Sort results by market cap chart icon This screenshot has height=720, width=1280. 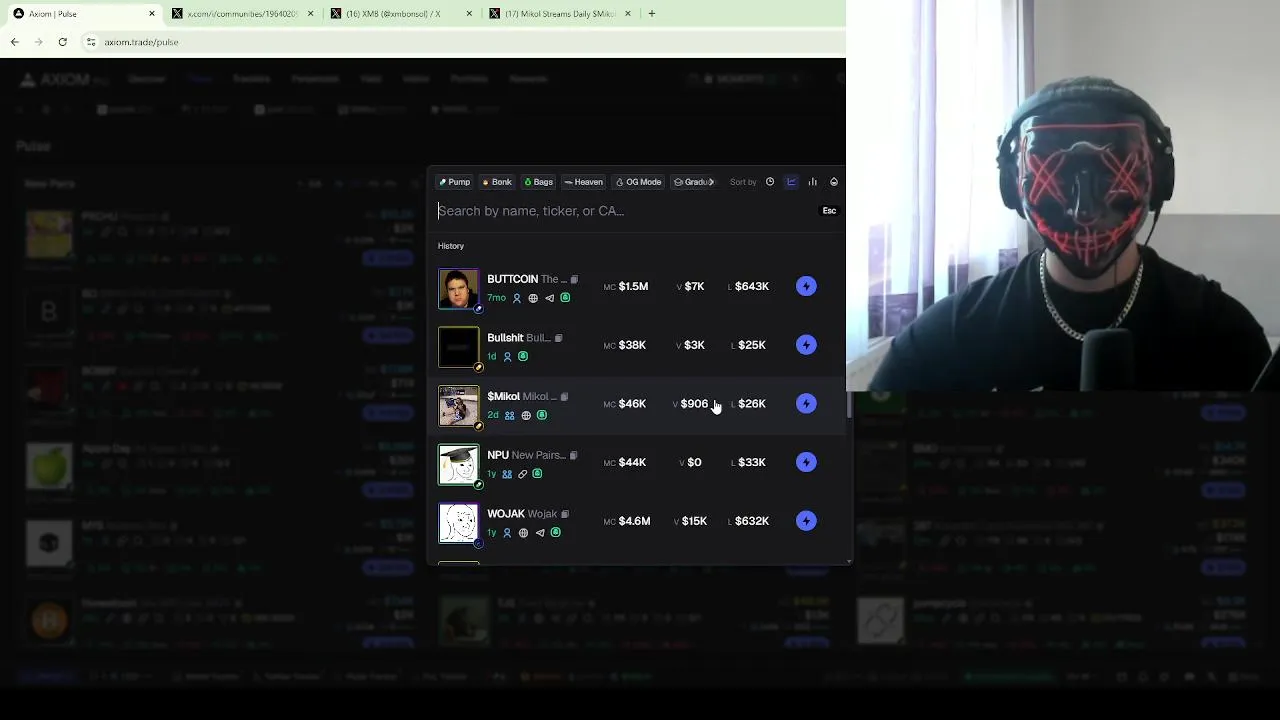coord(791,182)
